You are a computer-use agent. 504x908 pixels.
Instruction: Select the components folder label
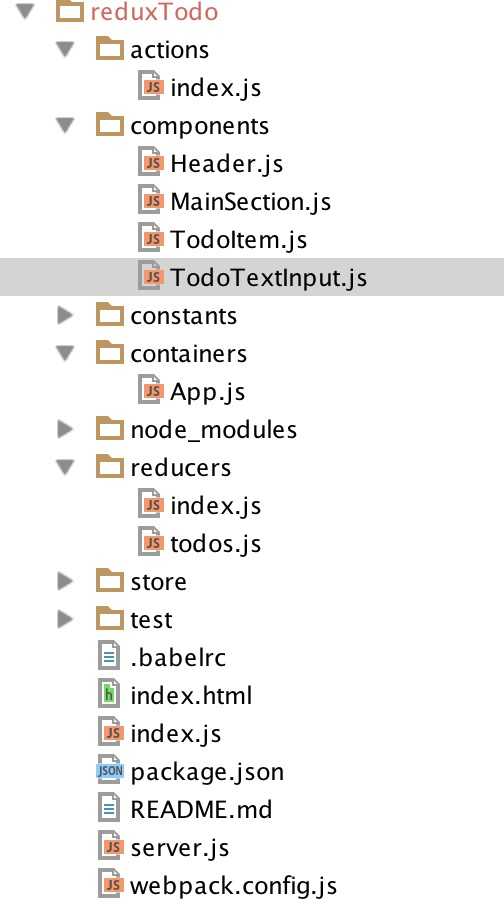pyautogui.click(x=199, y=126)
